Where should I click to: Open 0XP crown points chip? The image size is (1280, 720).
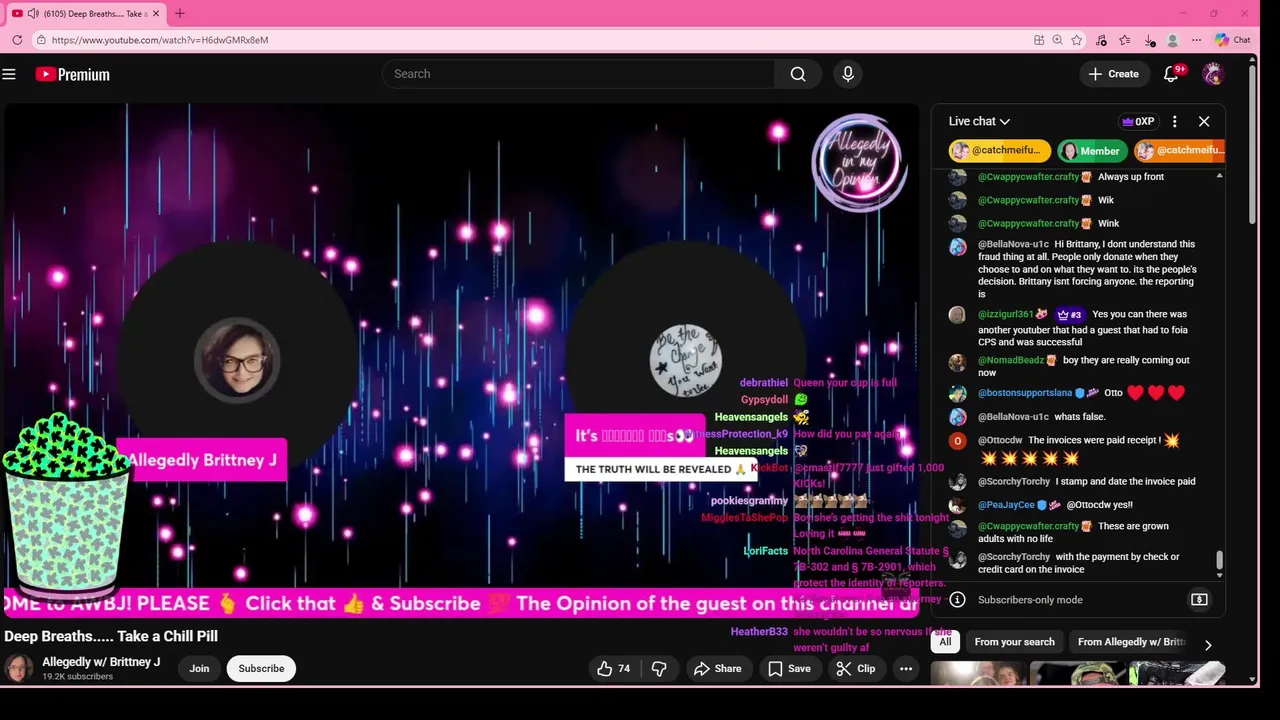click(1138, 121)
